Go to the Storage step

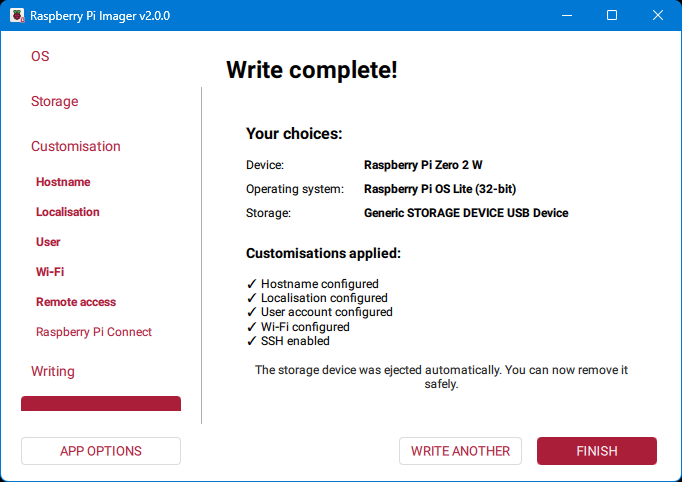(54, 102)
